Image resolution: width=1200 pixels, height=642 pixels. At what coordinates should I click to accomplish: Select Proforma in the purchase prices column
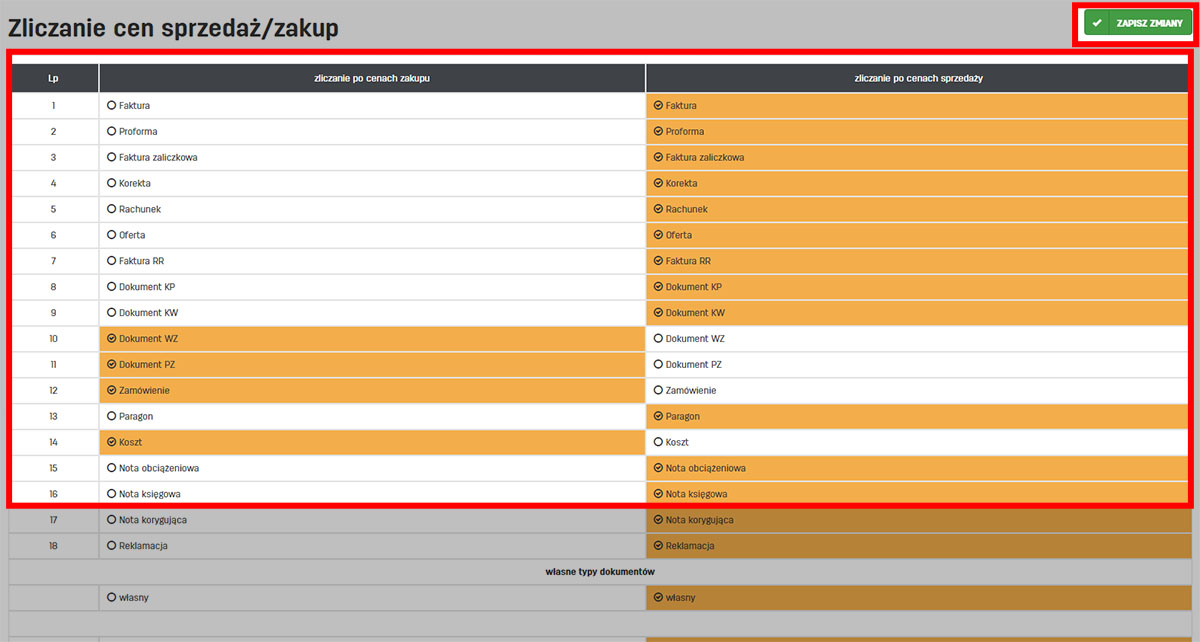(112, 131)
